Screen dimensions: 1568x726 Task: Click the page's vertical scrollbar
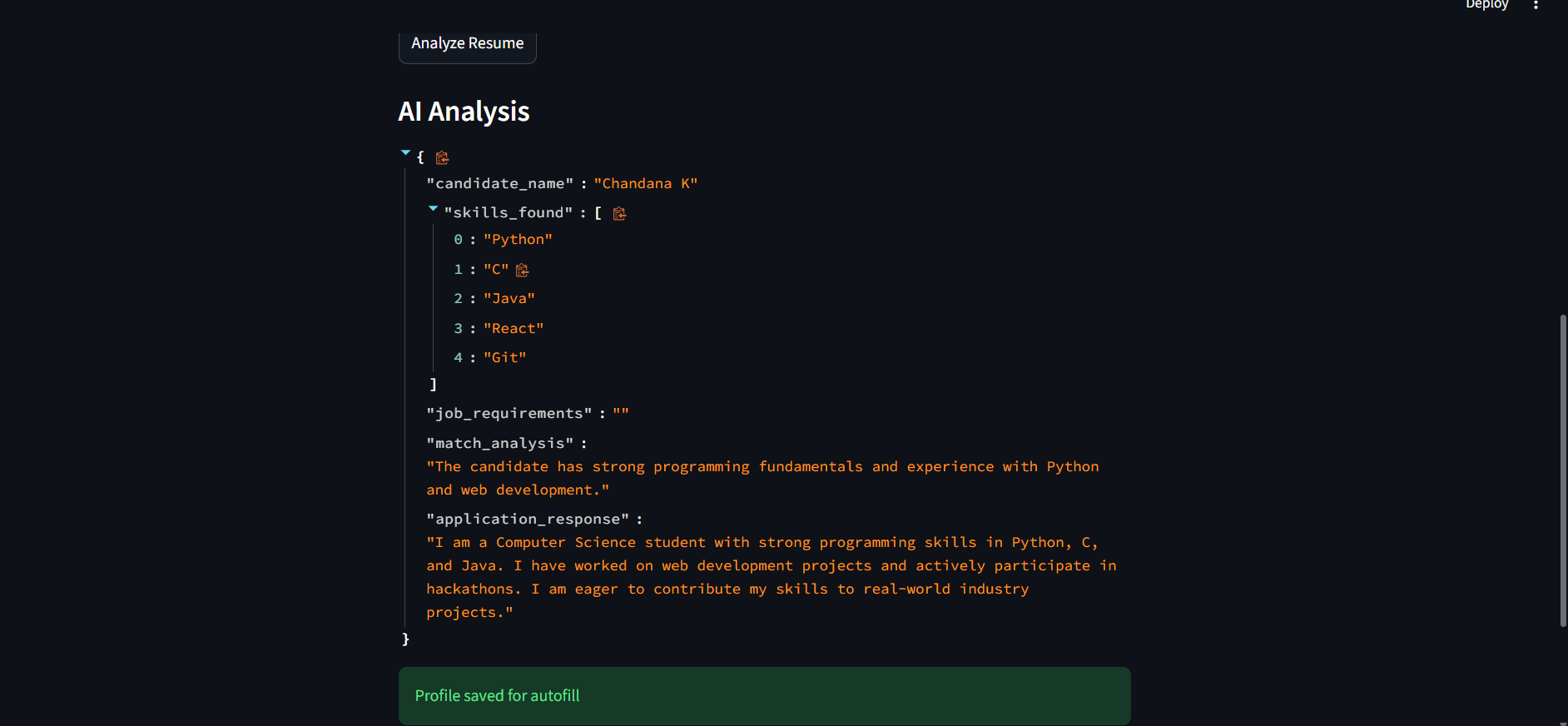(x=1563, y=470)
